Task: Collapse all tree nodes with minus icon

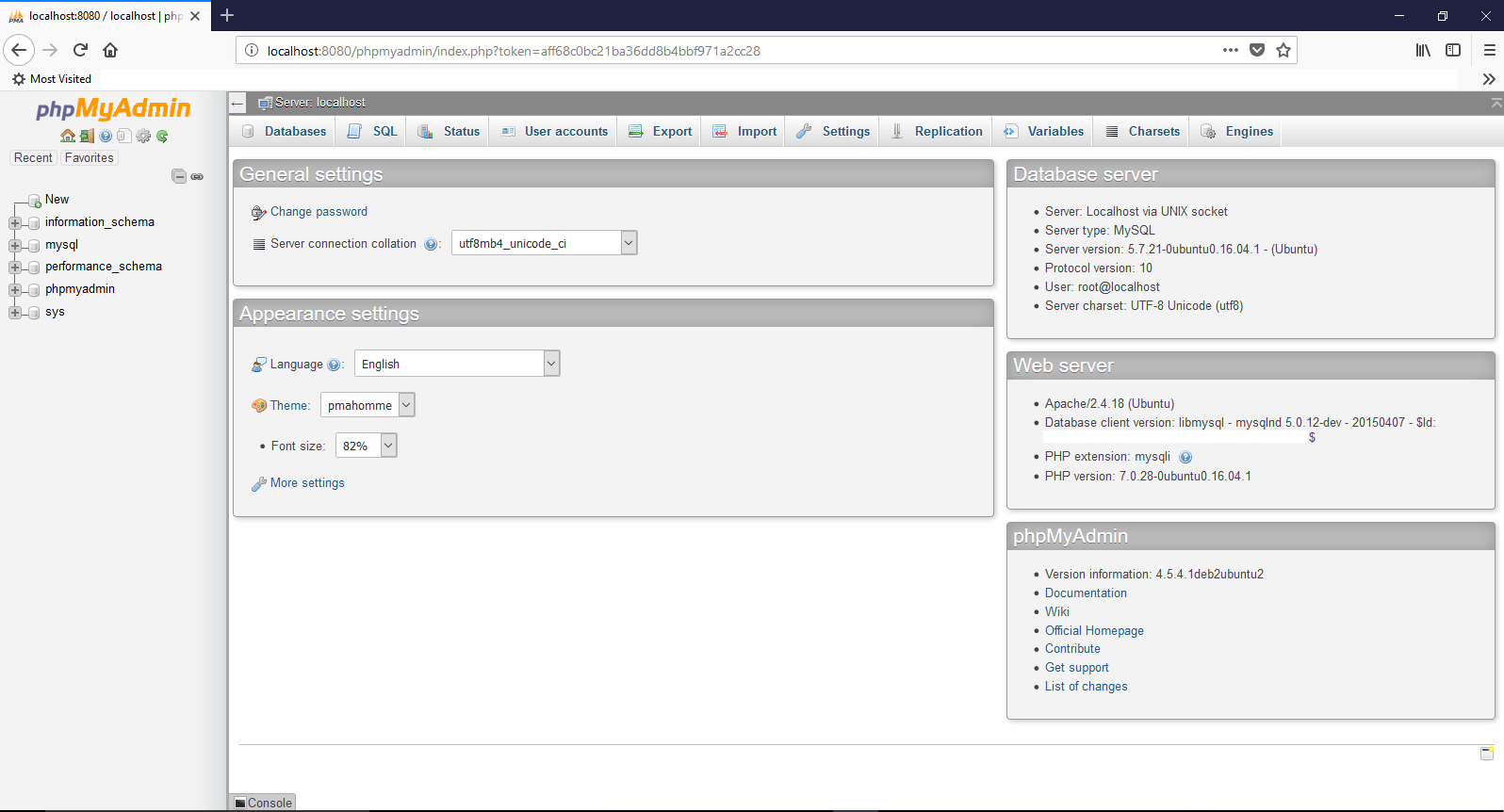Action: [179, 176]
